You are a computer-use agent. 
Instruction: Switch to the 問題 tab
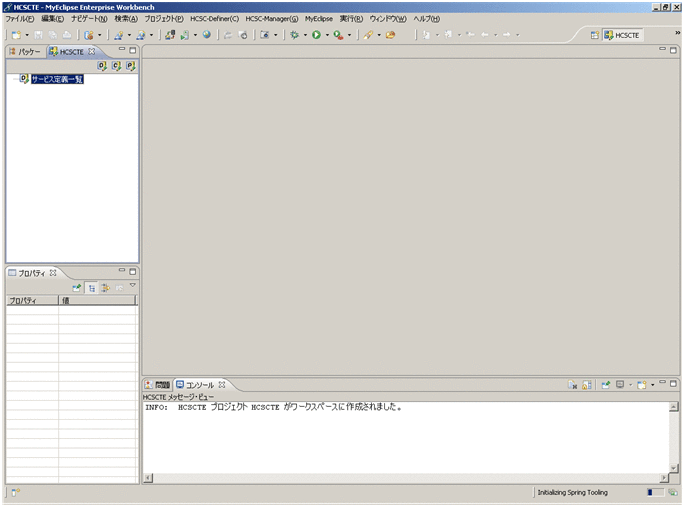158,384
